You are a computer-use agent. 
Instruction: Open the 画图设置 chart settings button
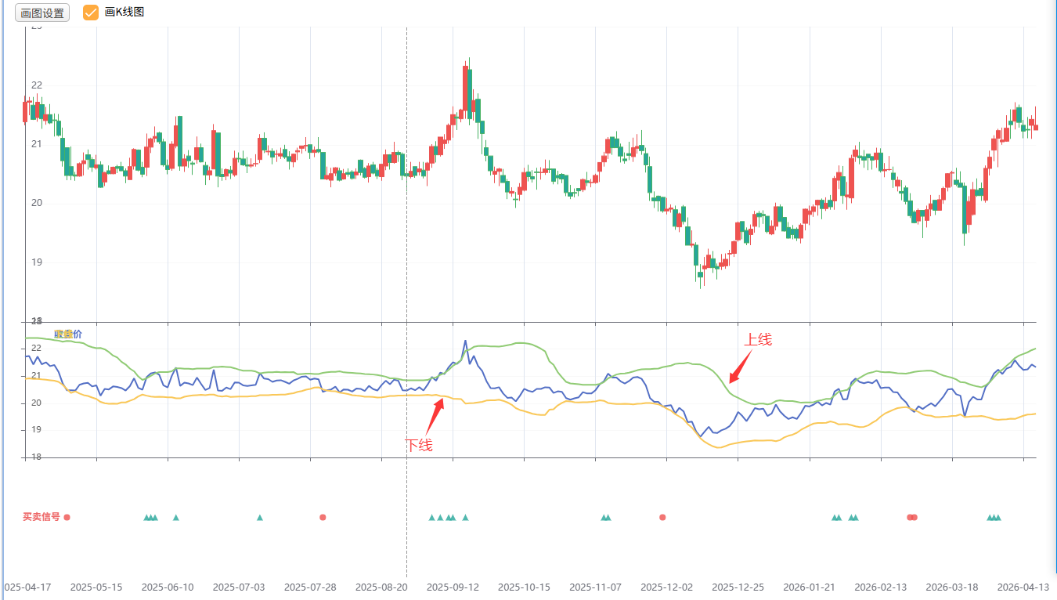[x=42, y=13]
